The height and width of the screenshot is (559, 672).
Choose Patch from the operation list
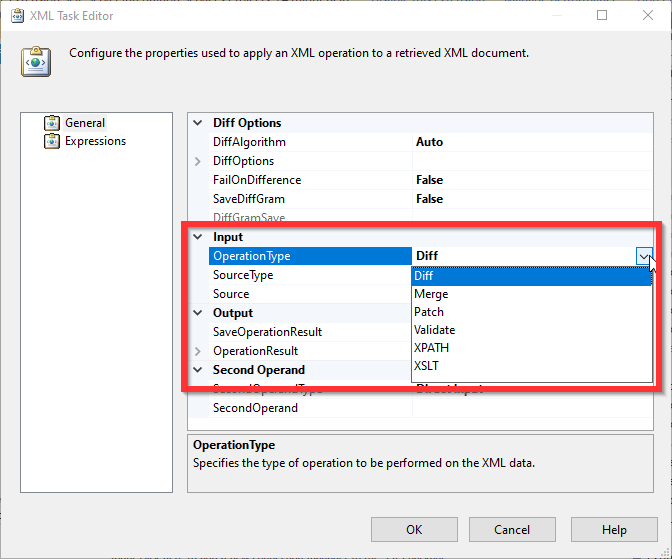[x=429, y=312]
